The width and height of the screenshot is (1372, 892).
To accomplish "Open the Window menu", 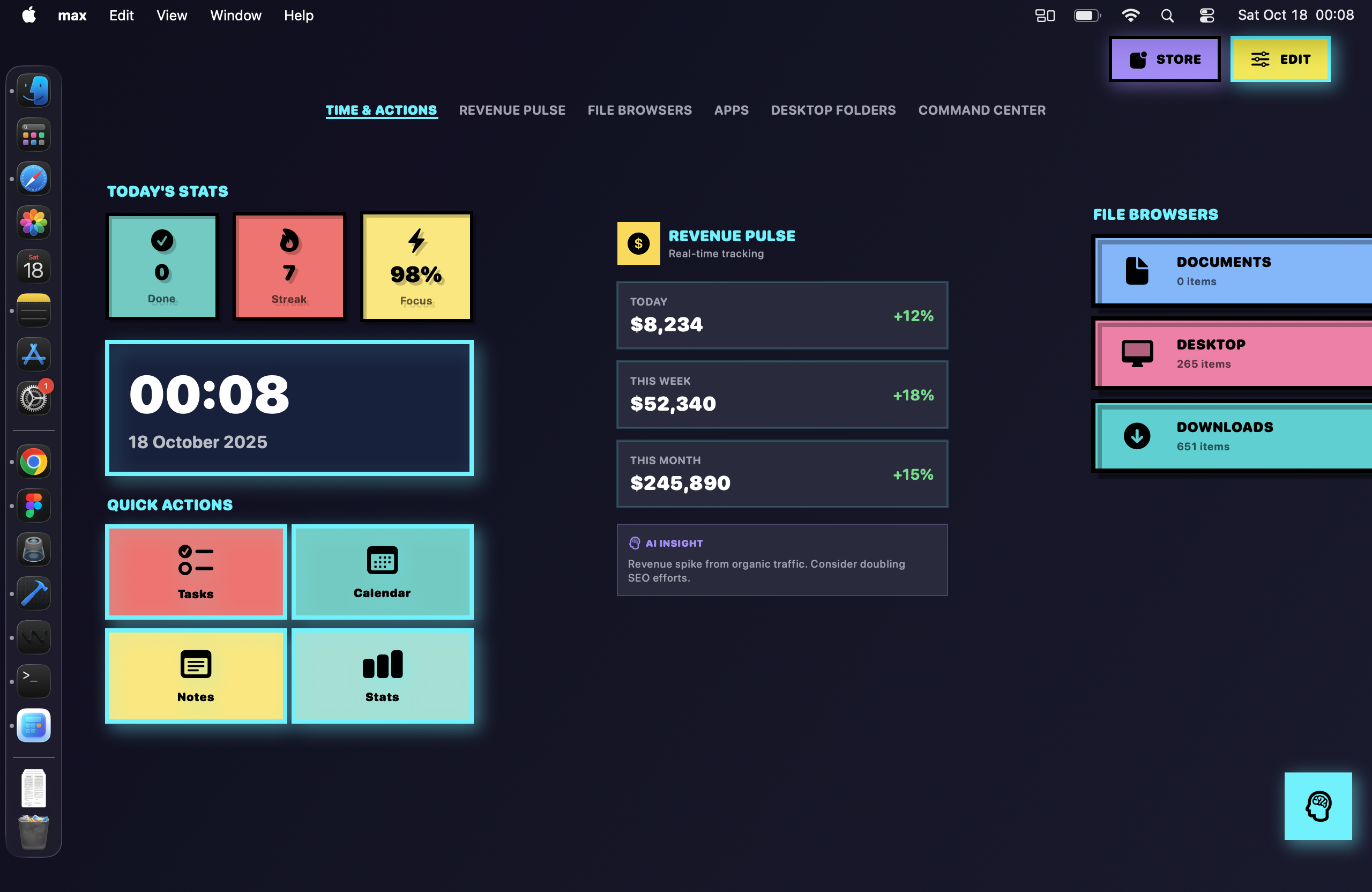I will (235, 16).
